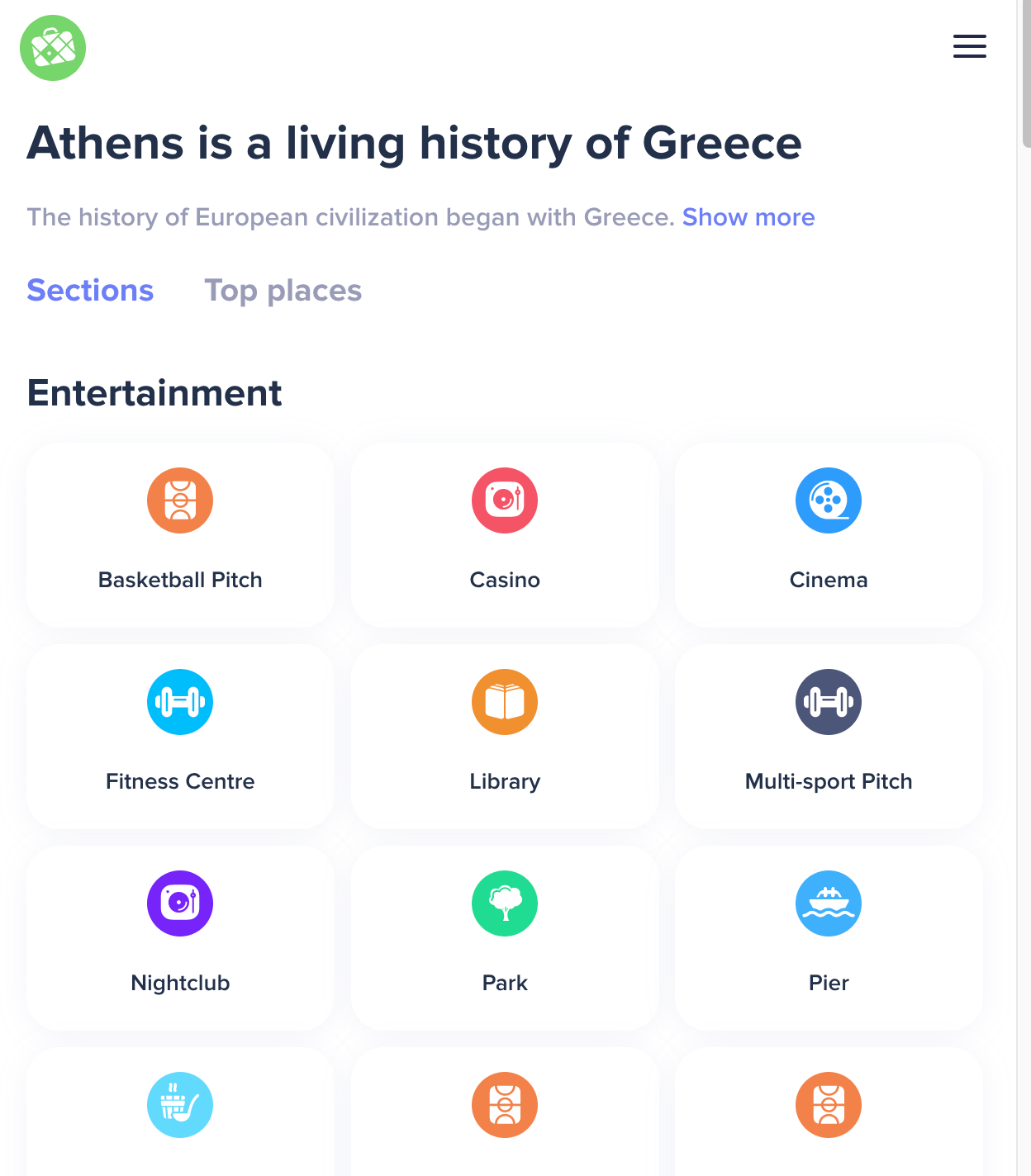The width and height of the screenshot is (1031, 1176).
Task: Select the Park tree icon
Action: [x=505, y=903]
